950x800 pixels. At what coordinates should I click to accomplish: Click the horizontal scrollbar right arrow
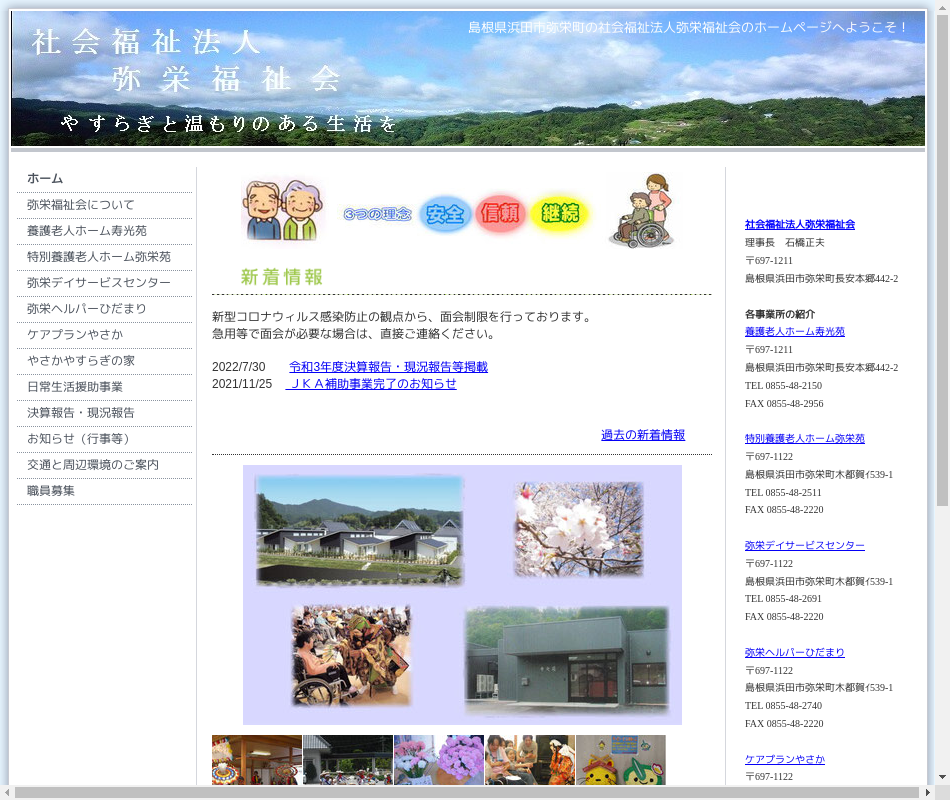(927, 792)
